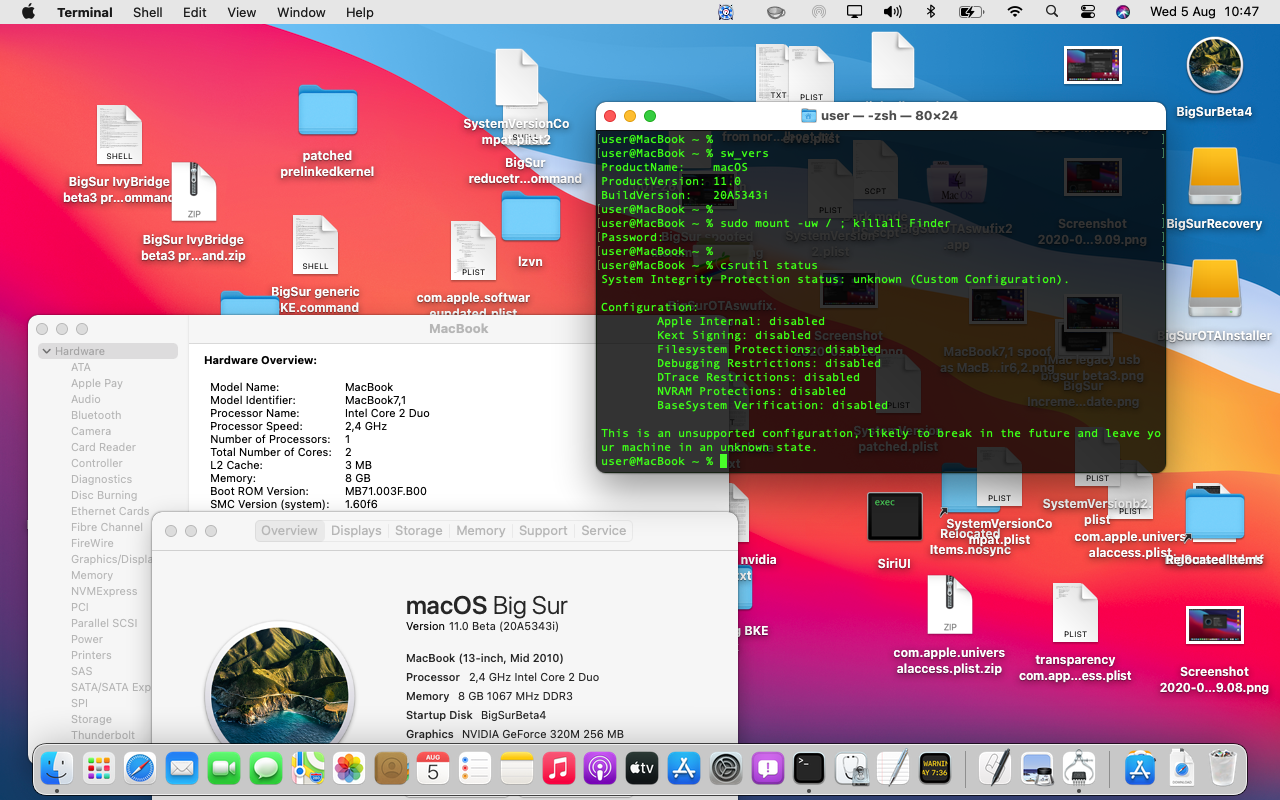1280x800 pixels.
Task: Open System Preferences gear in the Dock
Action: tap(726, 768)
